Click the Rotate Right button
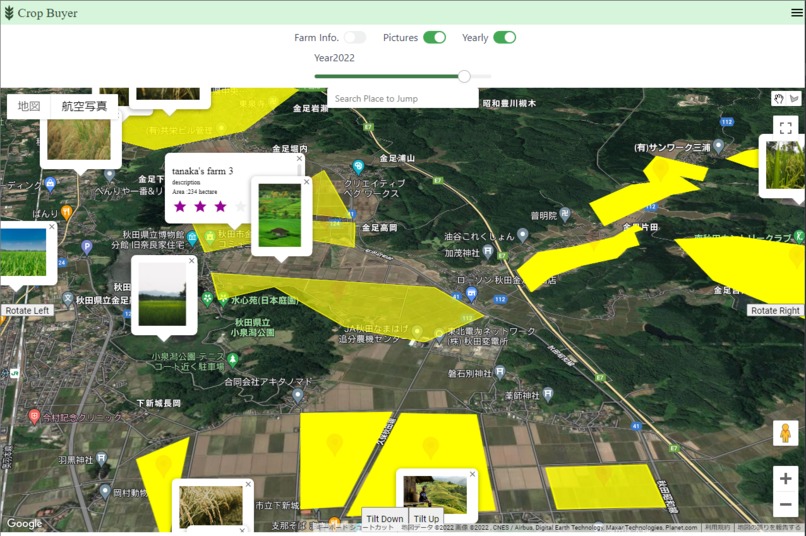This screenshot has width=806, height=536. [775, 310]
